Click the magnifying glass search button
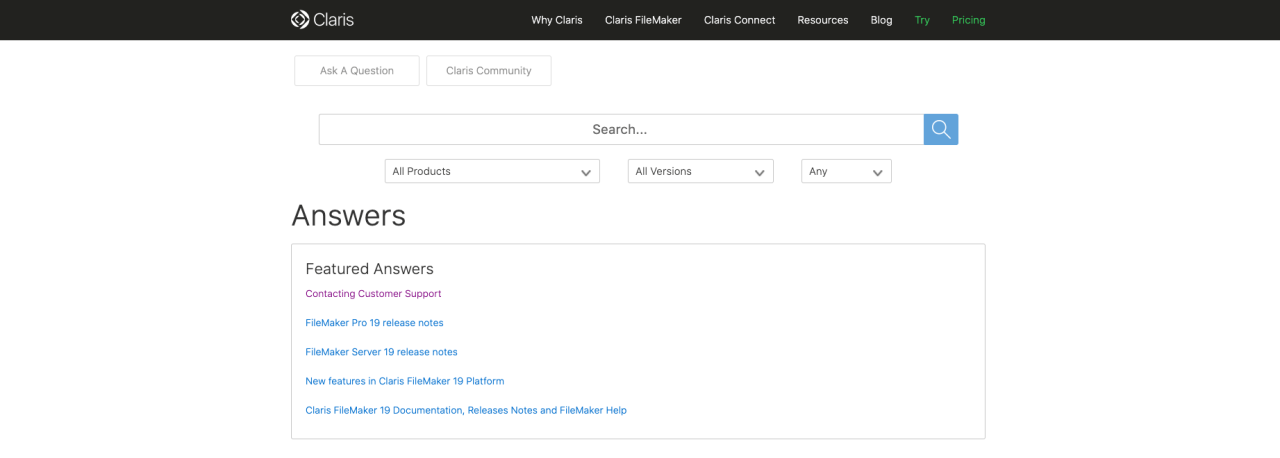 pyautogui.click(x=941, y=129)
